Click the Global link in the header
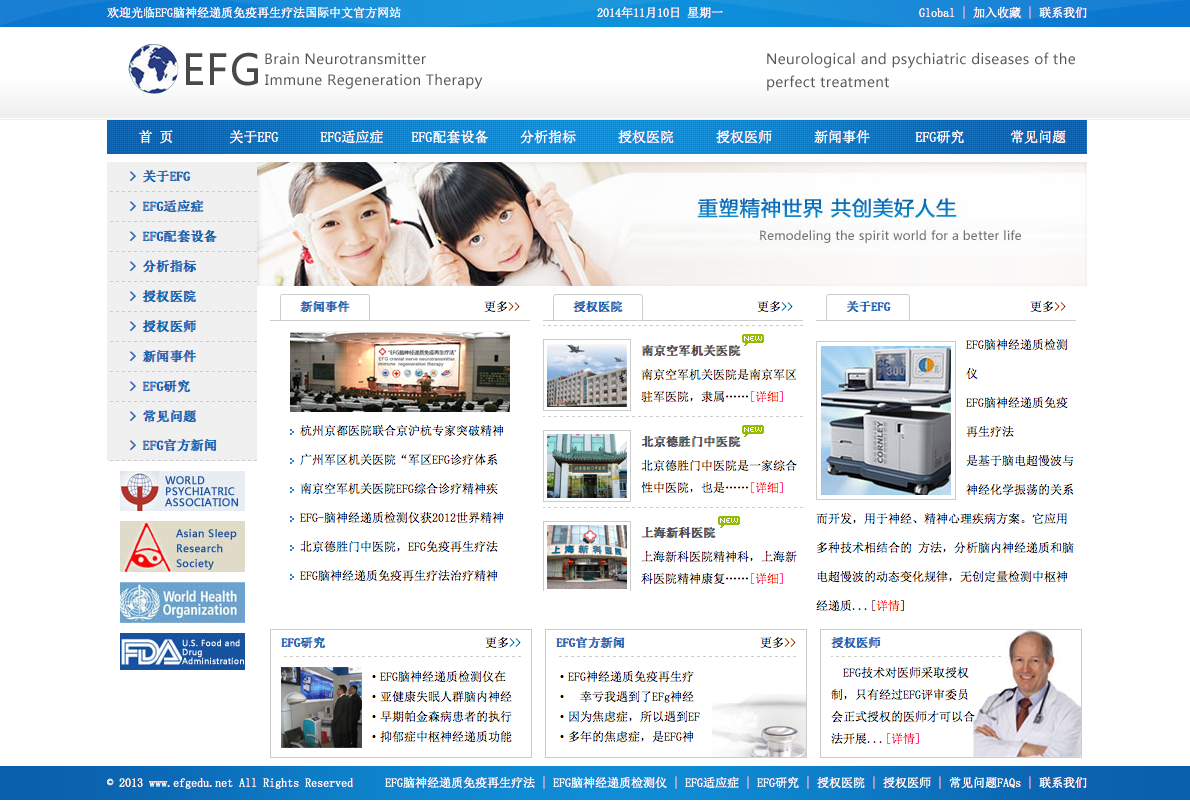 936,13
